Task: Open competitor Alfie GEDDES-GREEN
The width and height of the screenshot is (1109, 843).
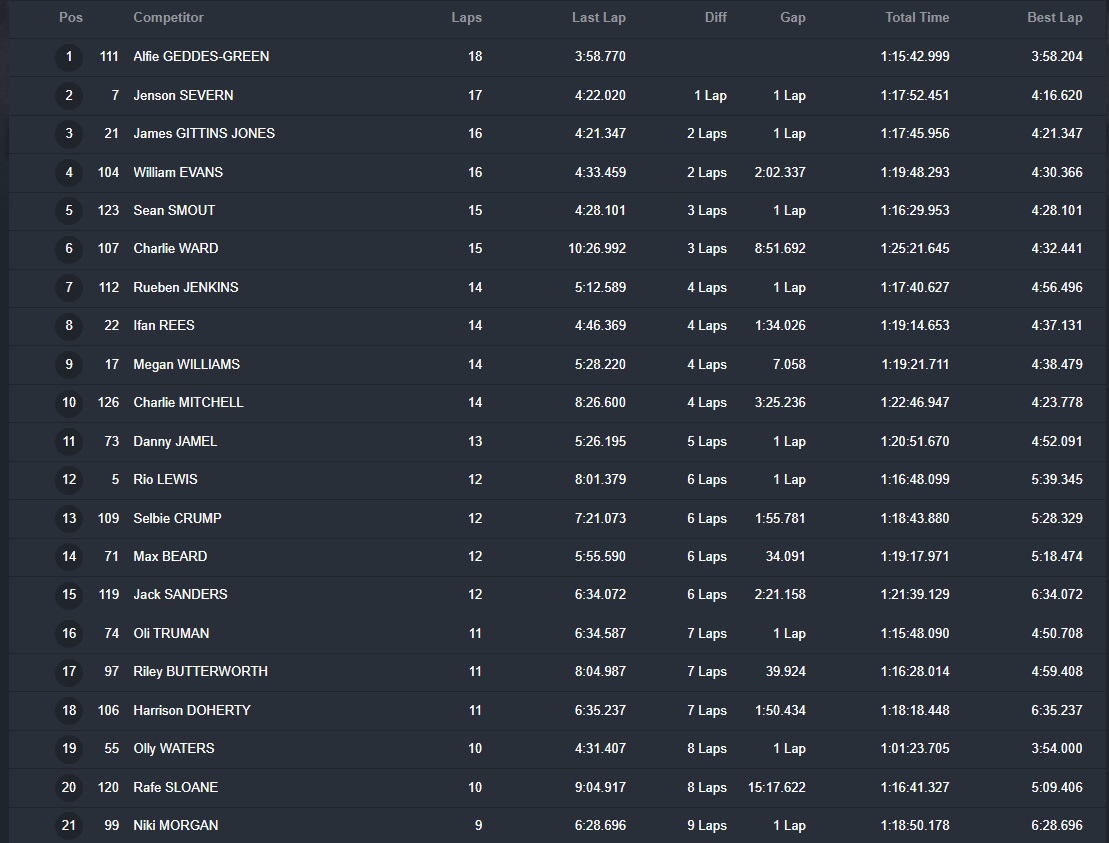Action: click(201, 57)
